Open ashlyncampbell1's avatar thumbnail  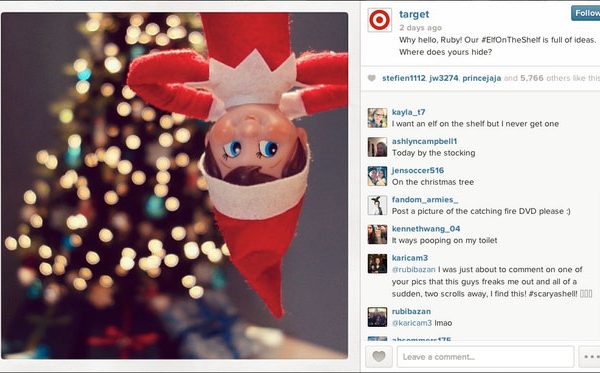coord(377,147)
